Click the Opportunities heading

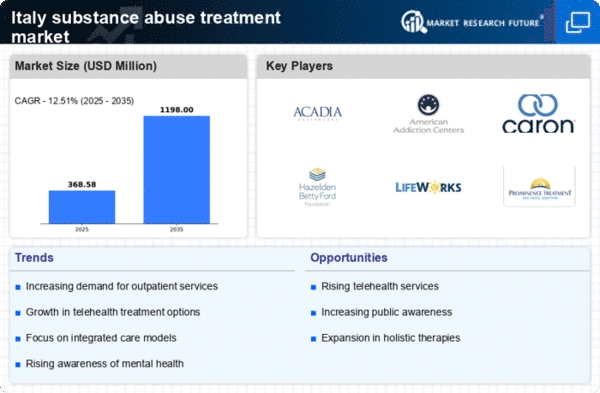349,258
